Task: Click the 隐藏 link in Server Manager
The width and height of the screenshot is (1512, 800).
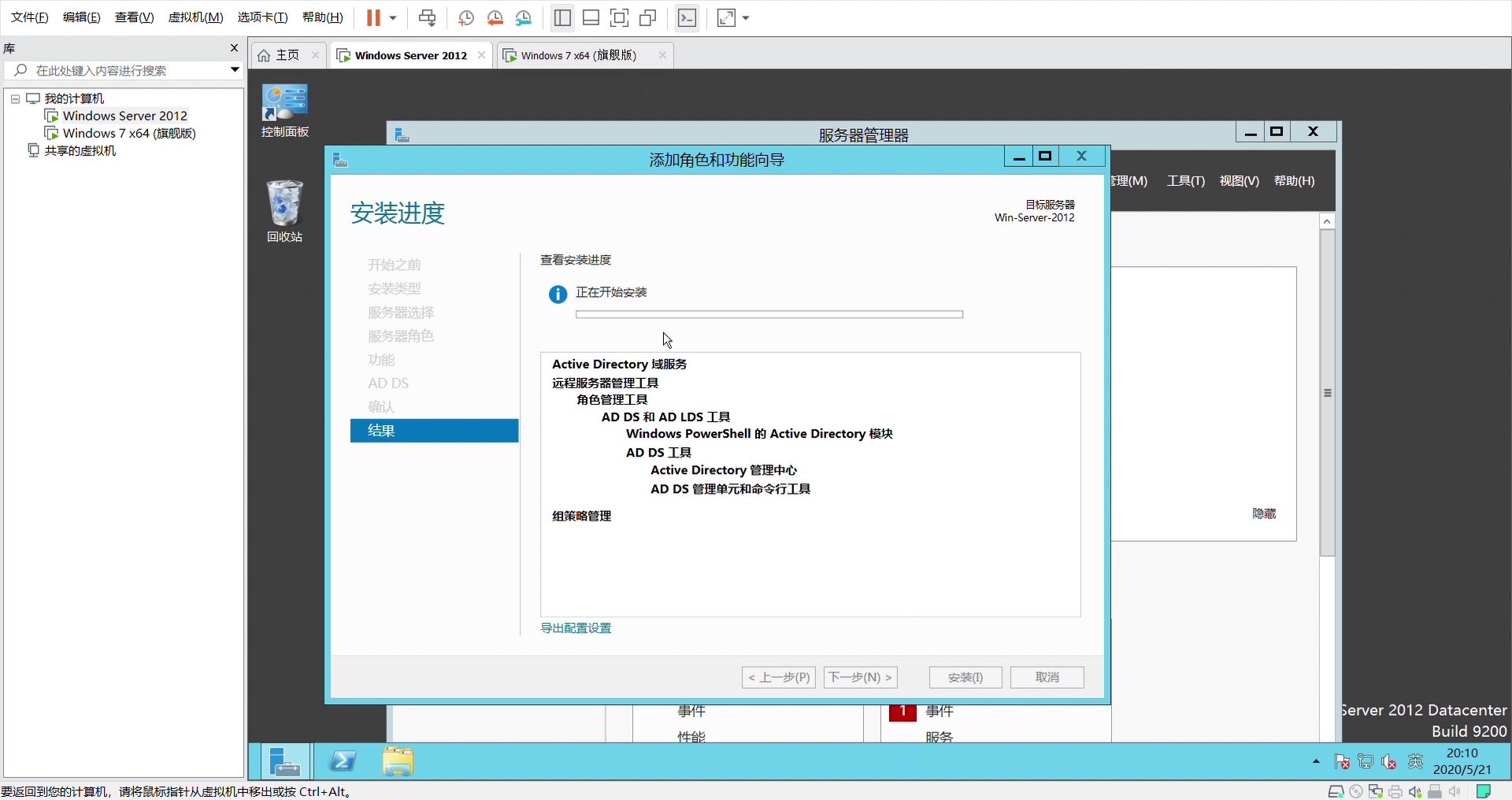Action: (x=1264, y=513)
